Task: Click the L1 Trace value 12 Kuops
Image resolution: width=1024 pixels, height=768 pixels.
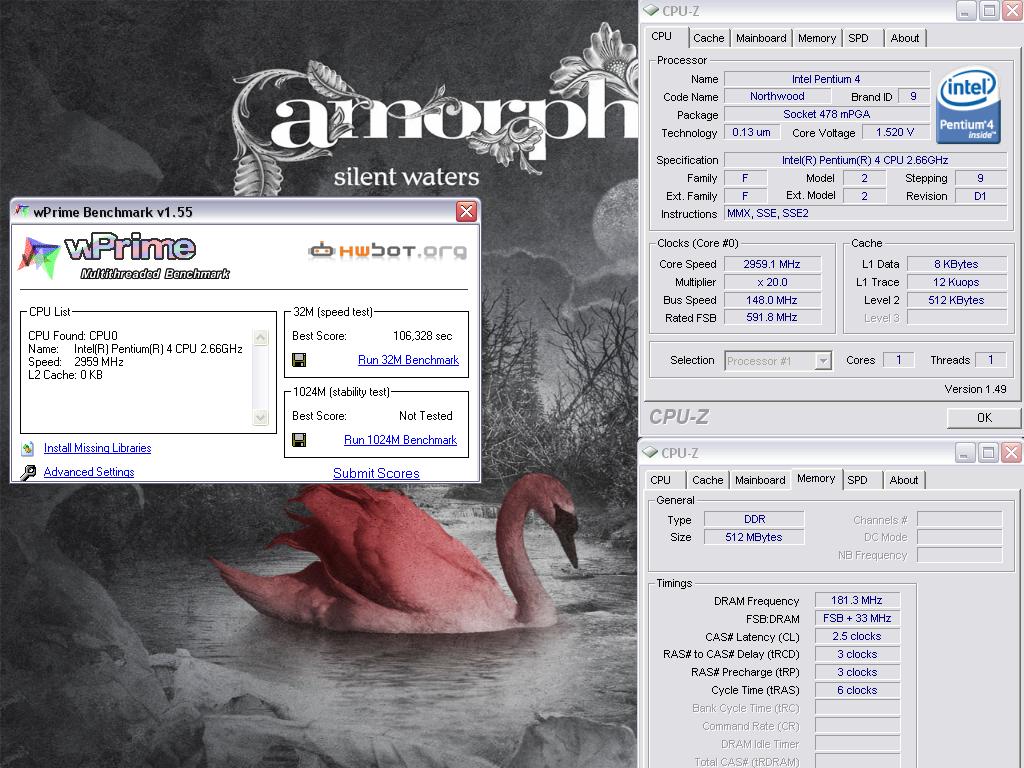Action: click(956, 282)
